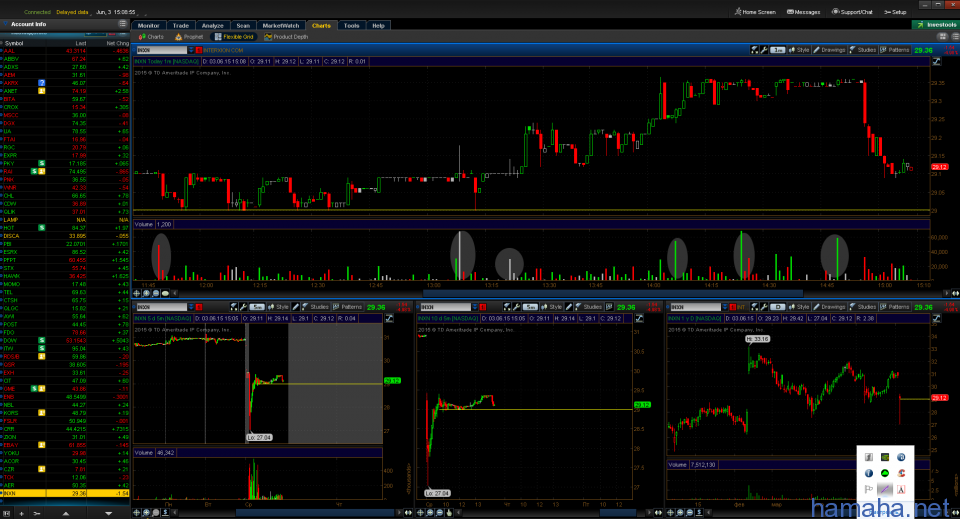This screenshot has width=960, height=519.
Task: Click the bottom-middle chart wrench icon
Action: pyautogui.click(x=516, y=307)
